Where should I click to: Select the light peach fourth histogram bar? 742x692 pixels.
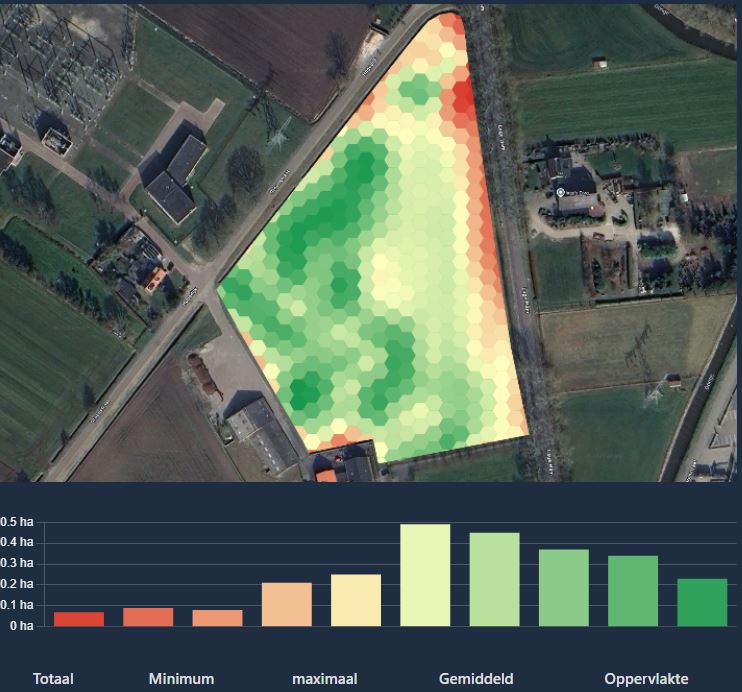pyautogui.click(x=287, y=604)
